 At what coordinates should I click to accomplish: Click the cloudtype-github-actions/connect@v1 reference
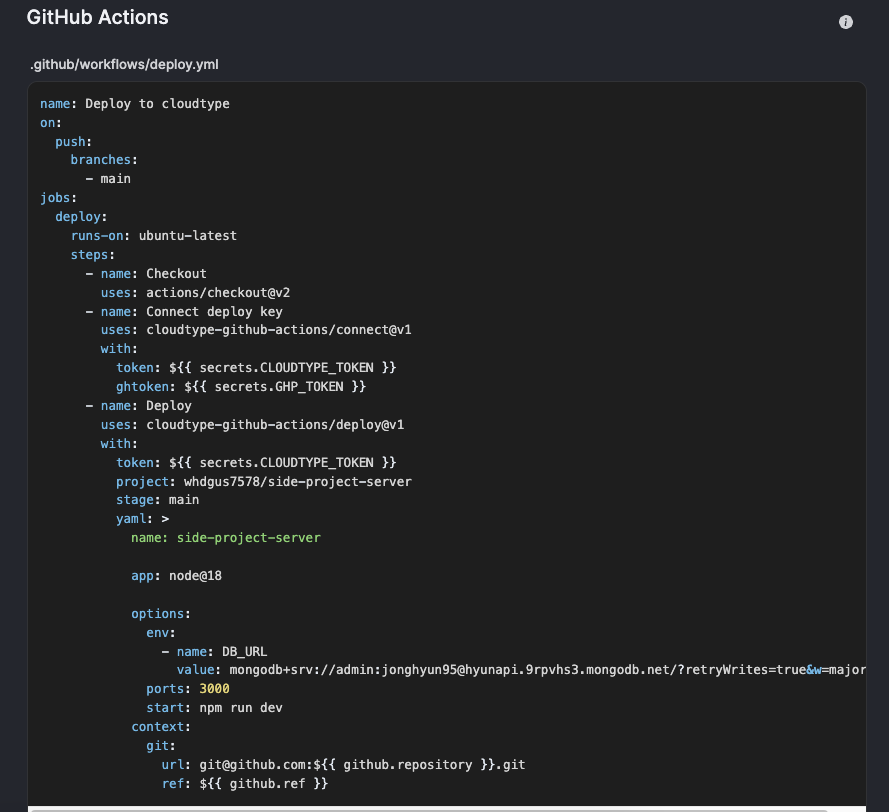[x=285, y=329]
